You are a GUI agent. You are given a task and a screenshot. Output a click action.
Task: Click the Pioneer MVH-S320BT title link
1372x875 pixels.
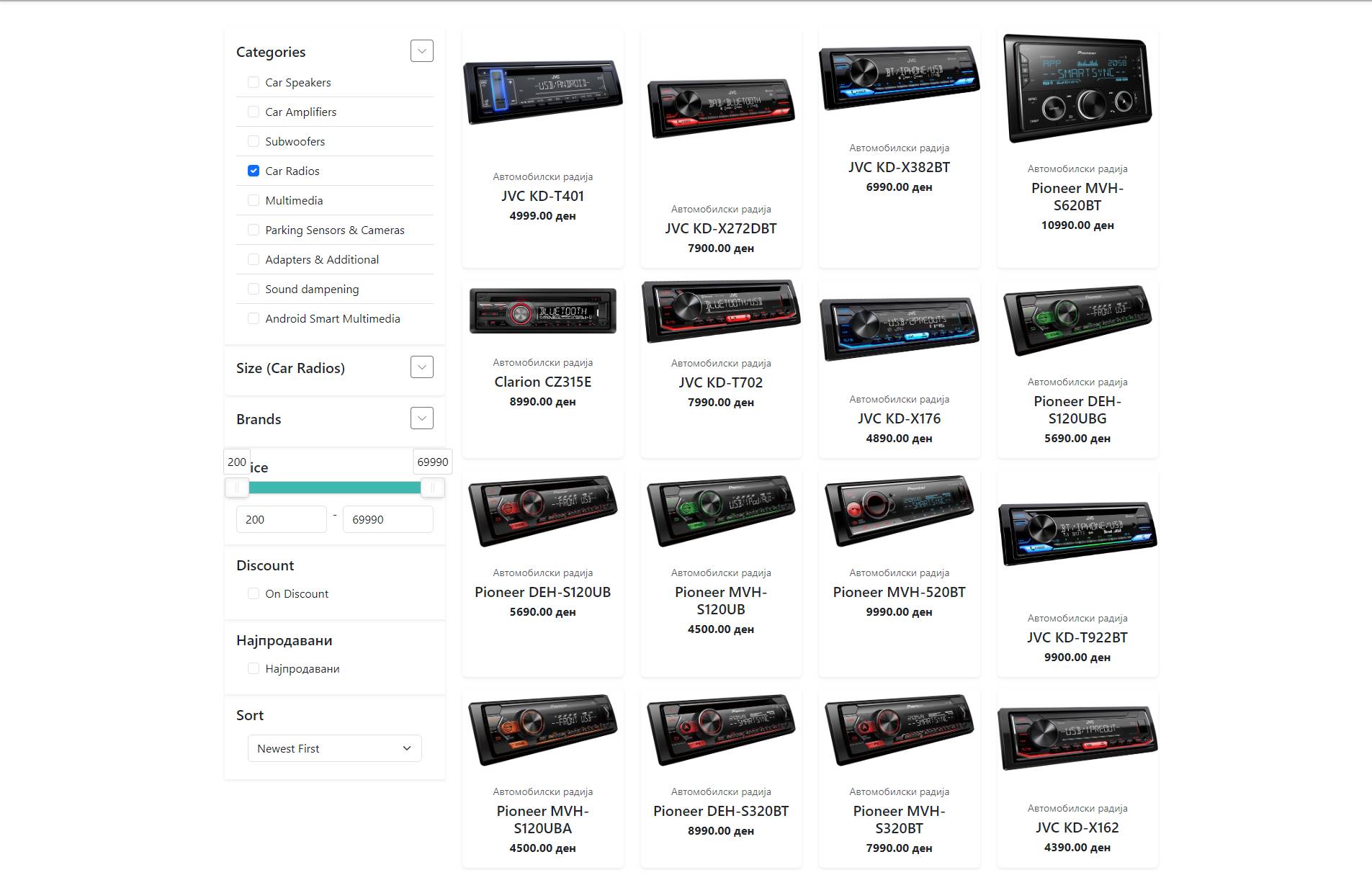point(900,820)
